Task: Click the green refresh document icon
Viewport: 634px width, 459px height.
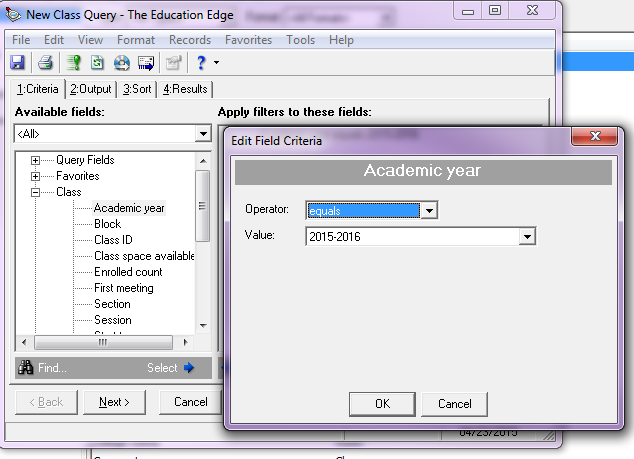Action: [x=97, y=63]
